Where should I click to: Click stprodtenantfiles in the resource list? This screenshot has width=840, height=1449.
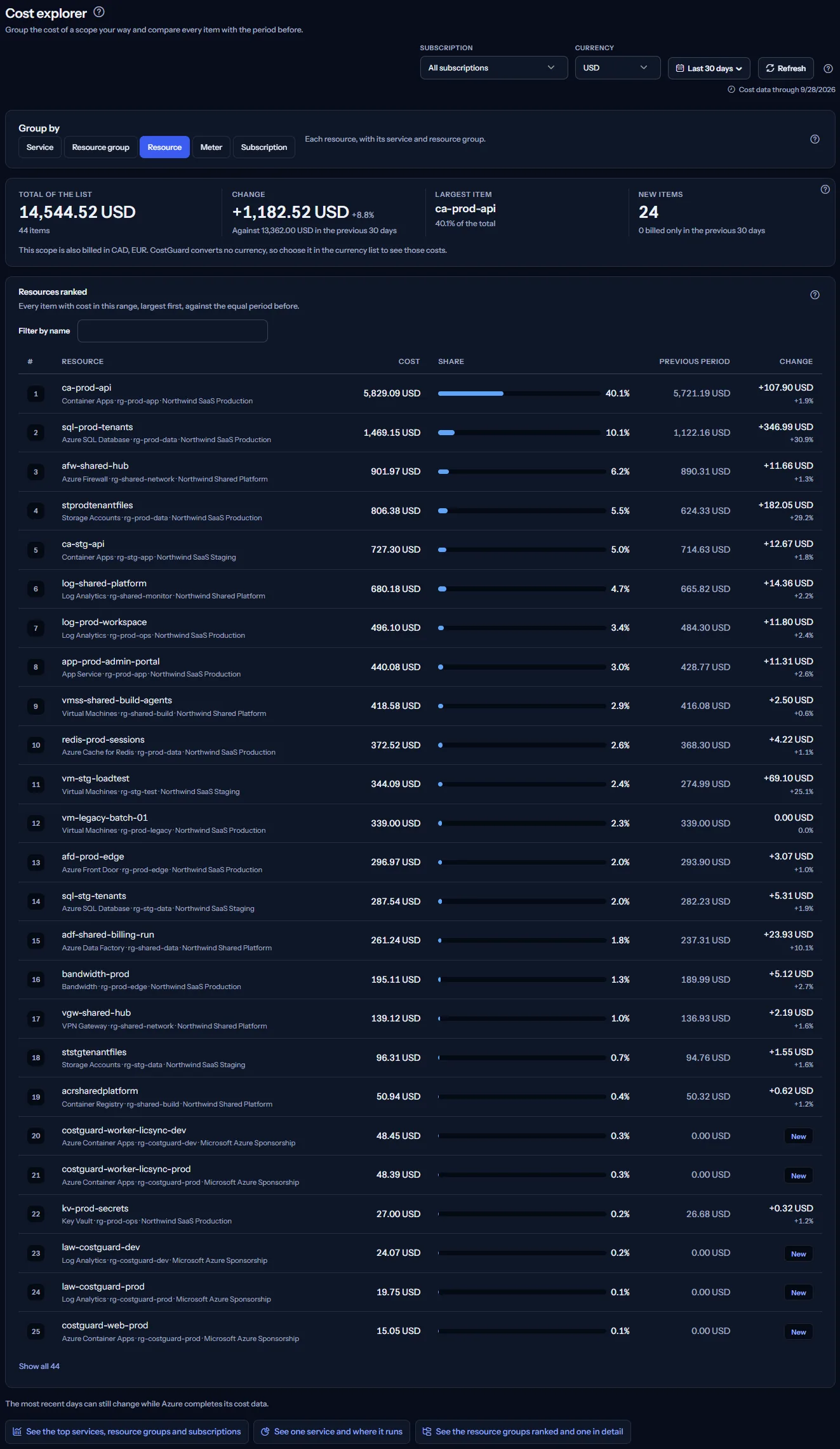[97, 505]
